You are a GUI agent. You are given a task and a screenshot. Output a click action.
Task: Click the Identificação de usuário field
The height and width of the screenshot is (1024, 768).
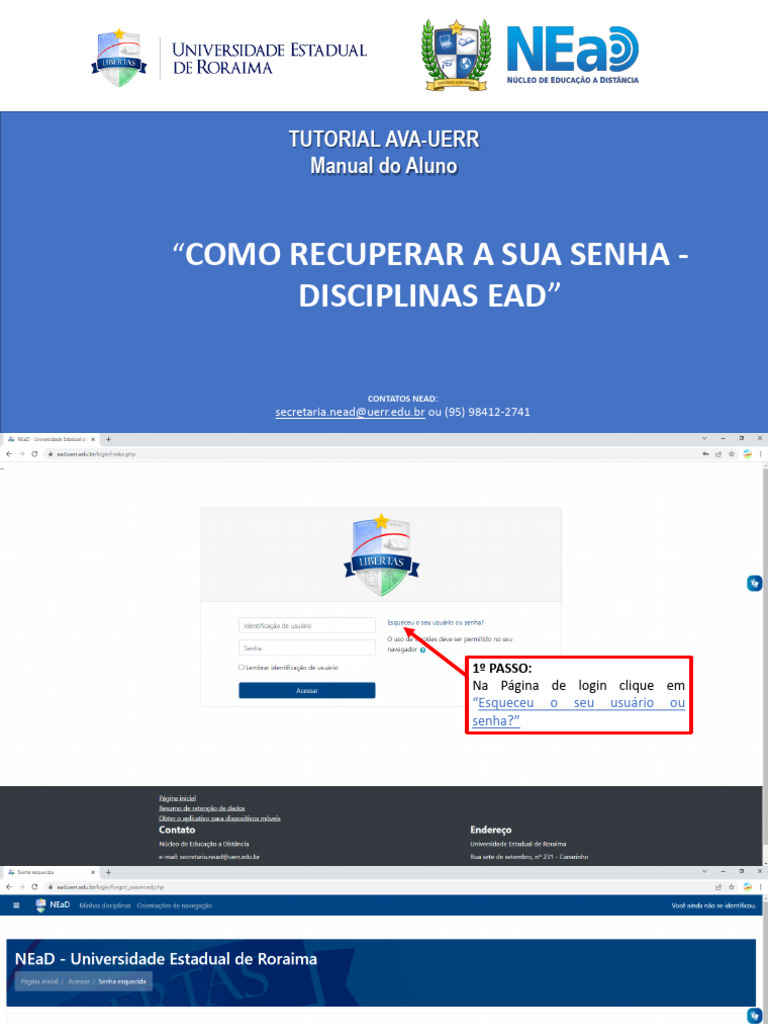tap(307, 626)
